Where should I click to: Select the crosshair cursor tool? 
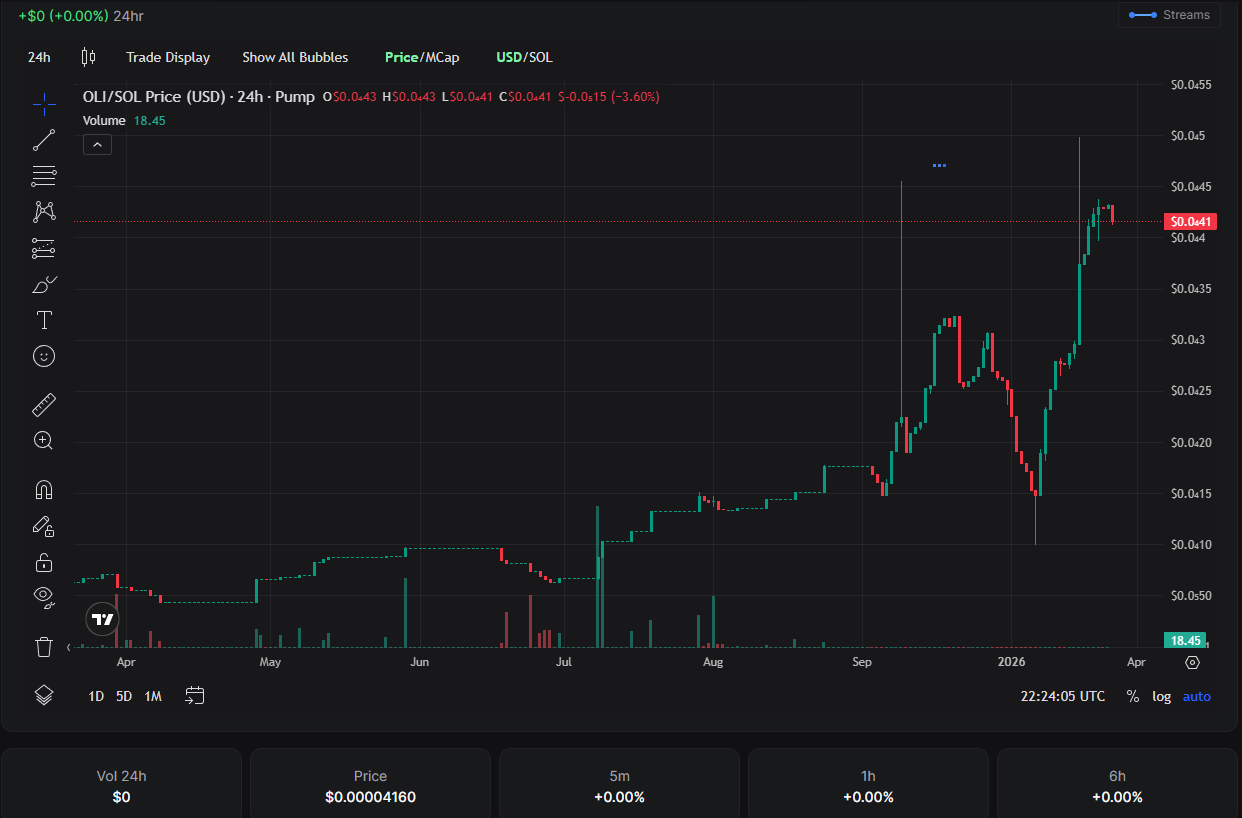tap(44, 102)
